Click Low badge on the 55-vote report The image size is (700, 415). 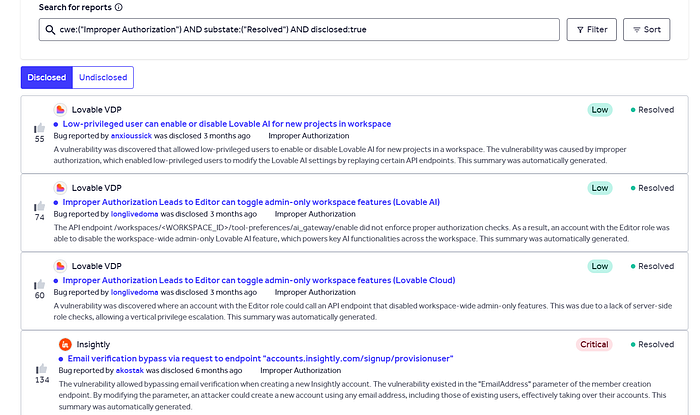point(600,110)
